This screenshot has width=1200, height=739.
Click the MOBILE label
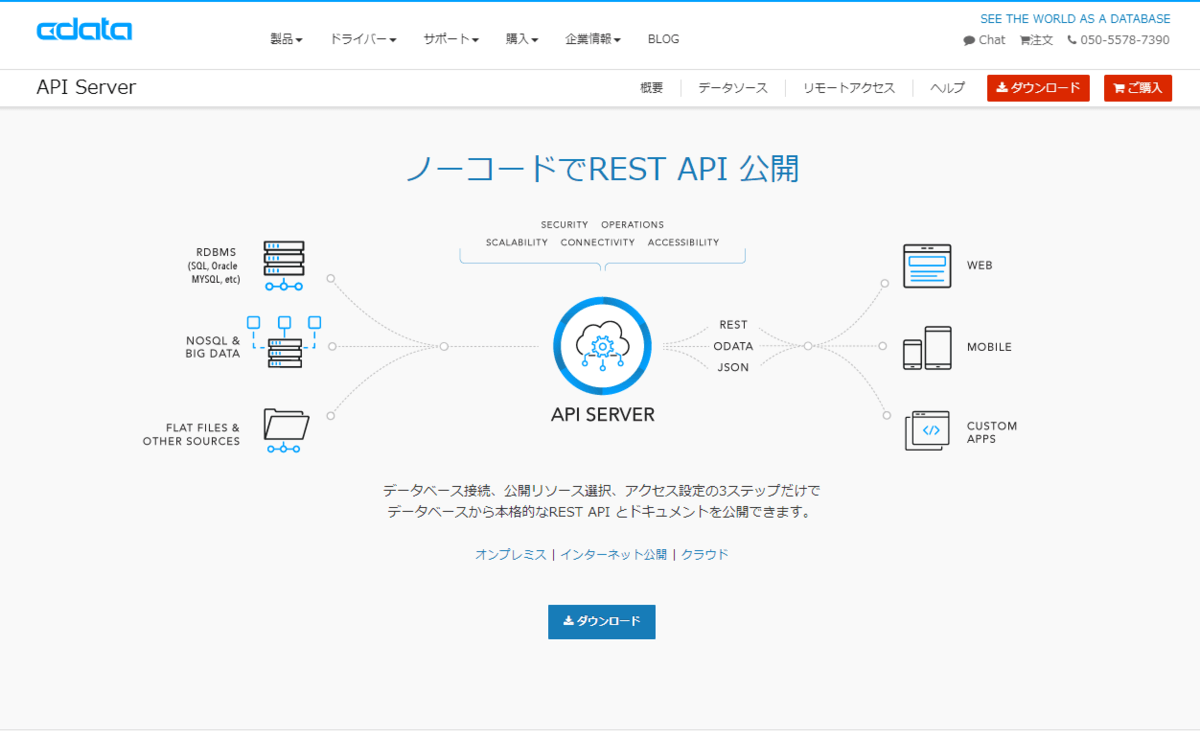click(x=989, y=347)
